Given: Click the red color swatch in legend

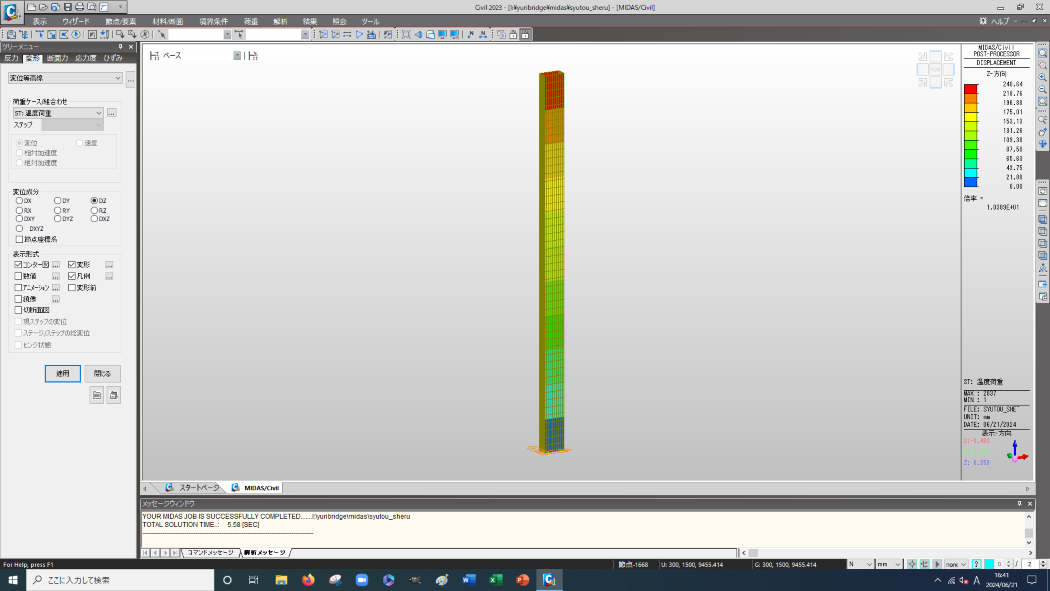Looking at the screenshot, I should pyautogui.click(x=970, y=88).
